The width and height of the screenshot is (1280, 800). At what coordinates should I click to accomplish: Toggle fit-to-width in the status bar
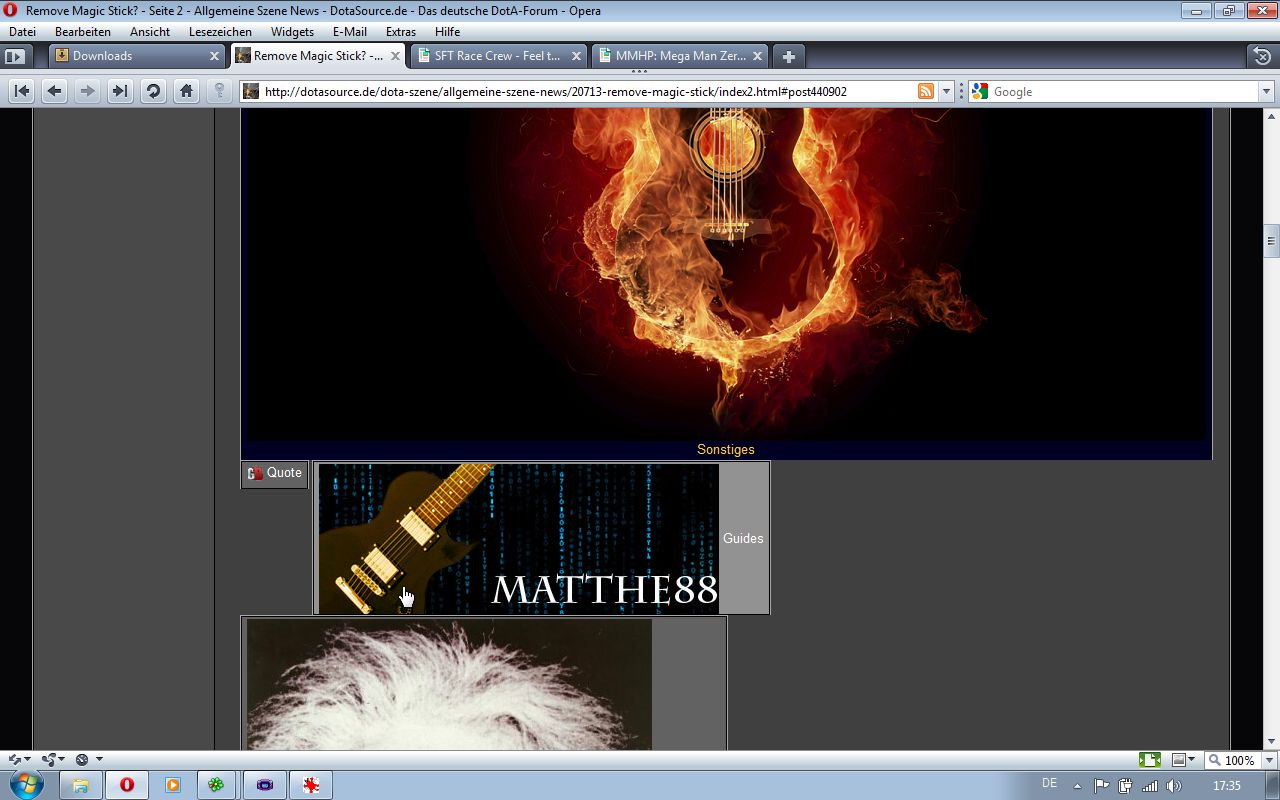(1150, 760)
